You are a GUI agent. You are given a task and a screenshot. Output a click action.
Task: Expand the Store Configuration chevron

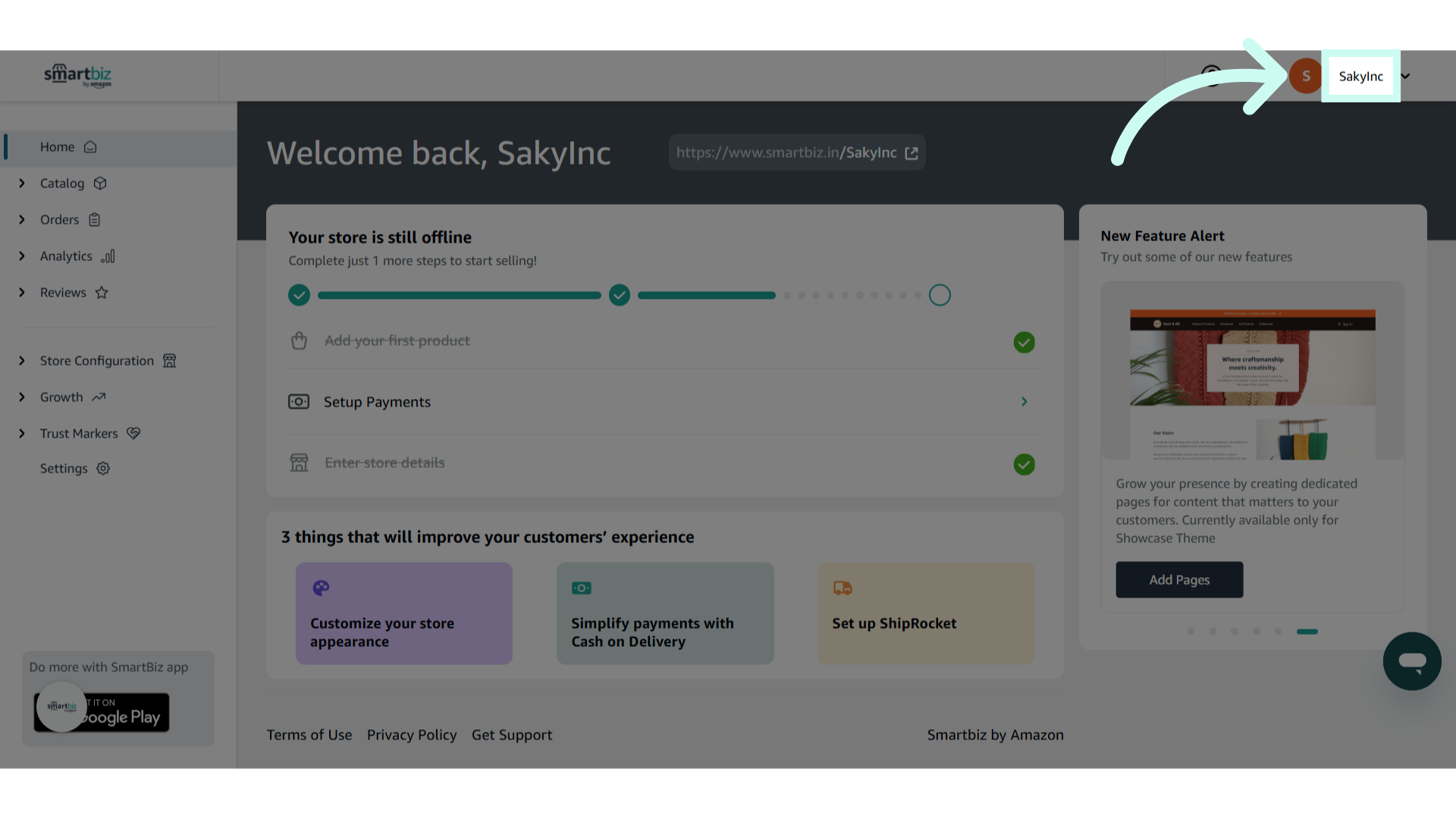(22, 361)
